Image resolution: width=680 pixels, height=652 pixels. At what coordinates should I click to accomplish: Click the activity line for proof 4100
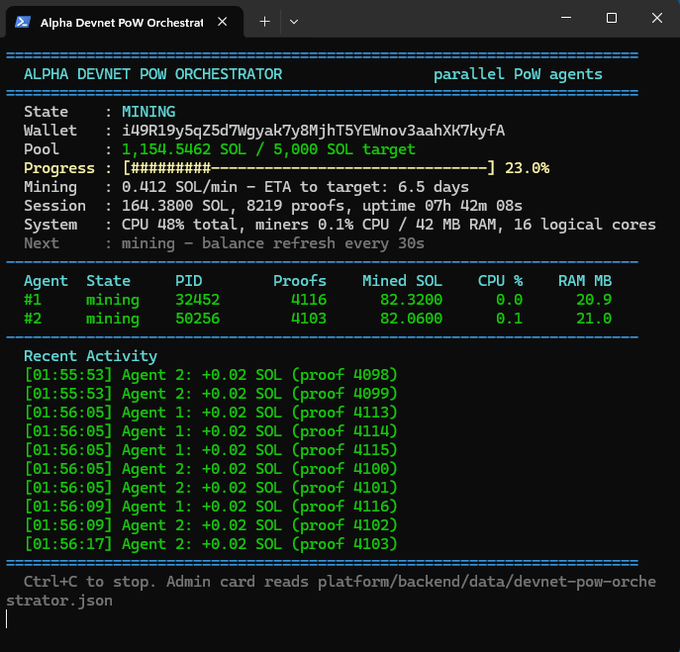click(211, 469)
